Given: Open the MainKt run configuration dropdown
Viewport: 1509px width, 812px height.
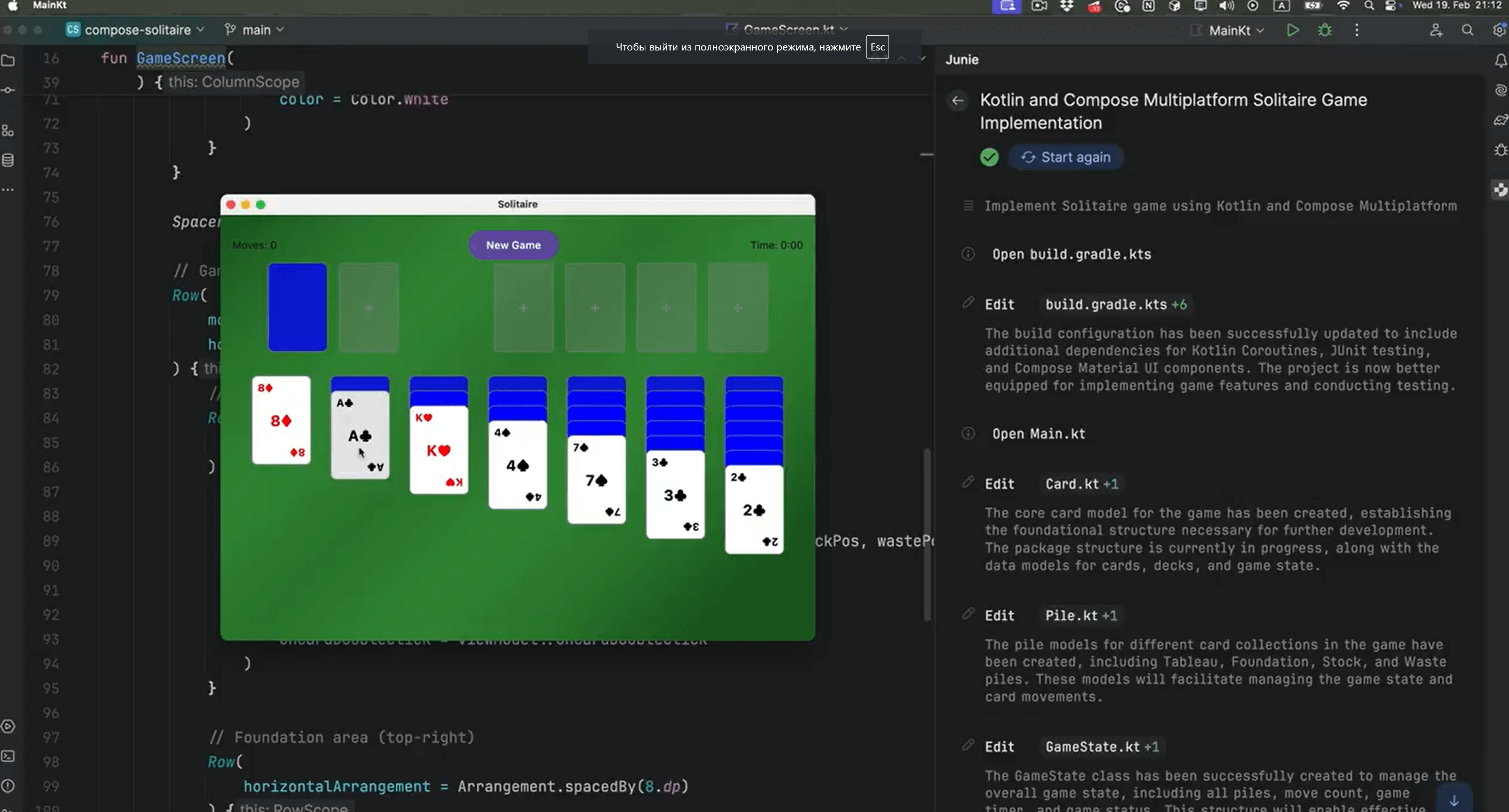Looking at the screenshot, I should point(1228,30).
